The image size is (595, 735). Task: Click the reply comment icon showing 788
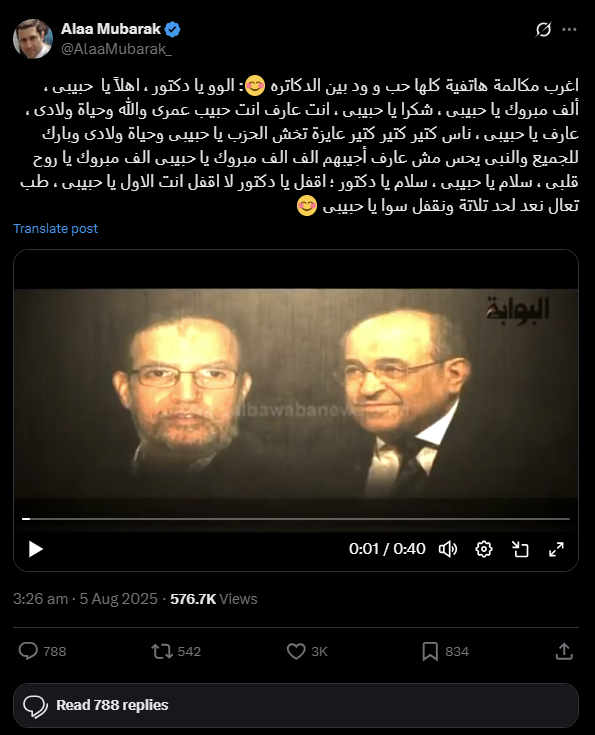point(28,651)
